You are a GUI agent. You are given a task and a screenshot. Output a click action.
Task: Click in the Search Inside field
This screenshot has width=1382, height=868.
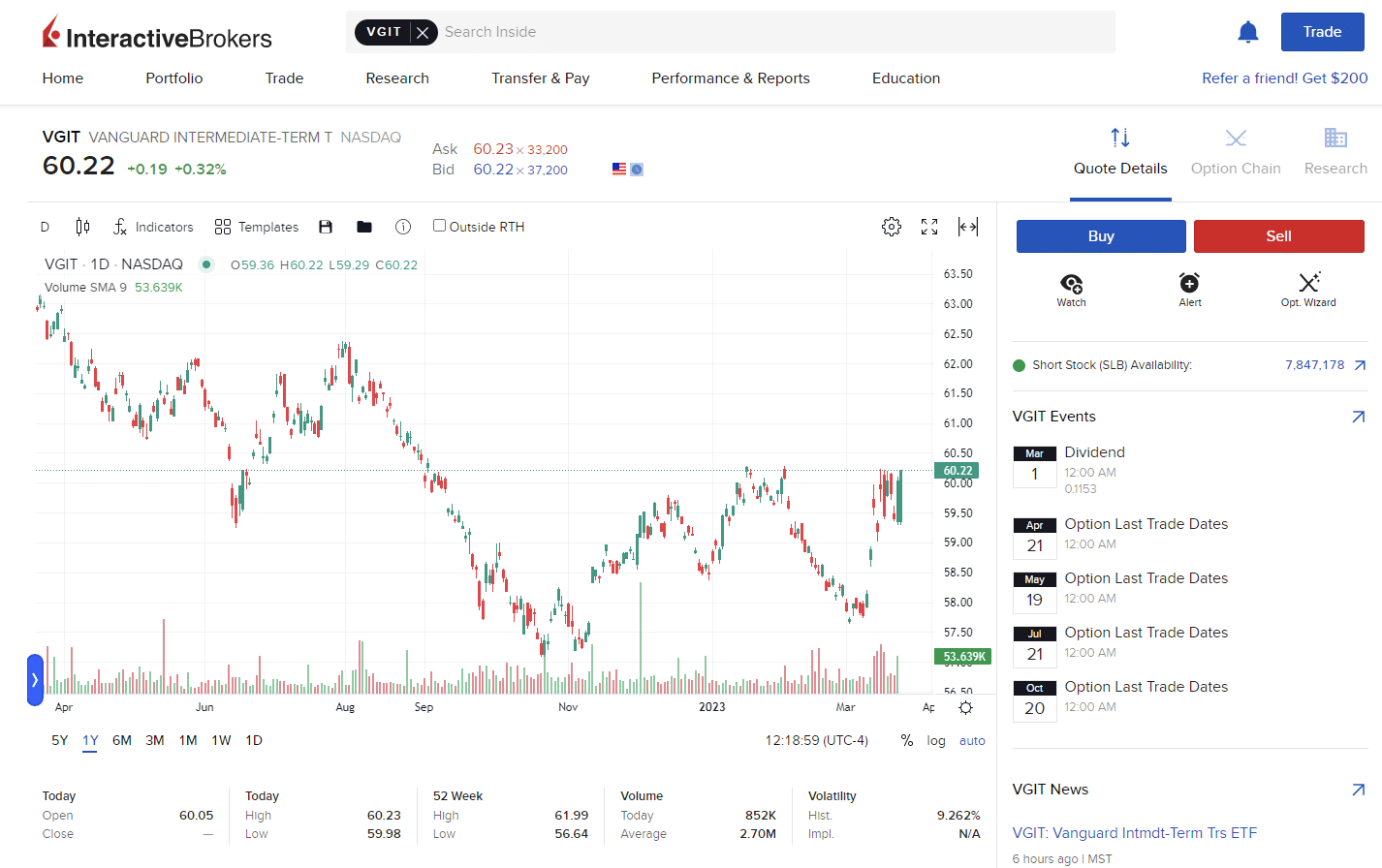[x=775, y=32]
